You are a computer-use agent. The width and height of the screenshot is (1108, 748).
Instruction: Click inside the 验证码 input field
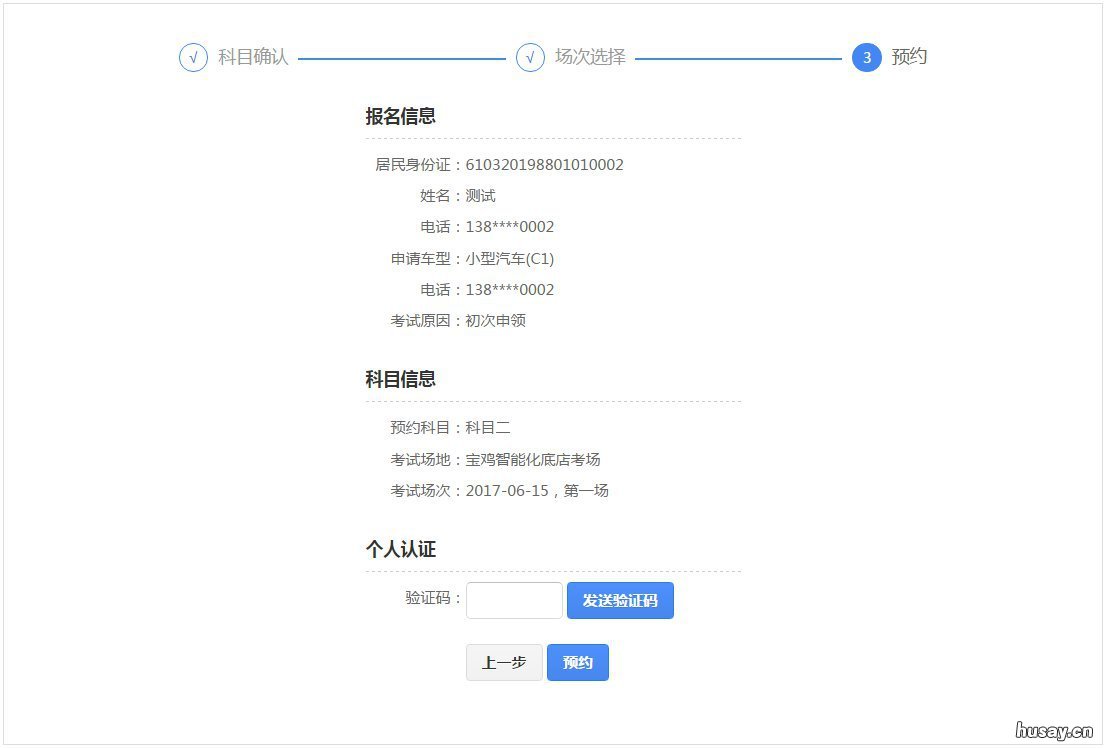coord(513,600)
